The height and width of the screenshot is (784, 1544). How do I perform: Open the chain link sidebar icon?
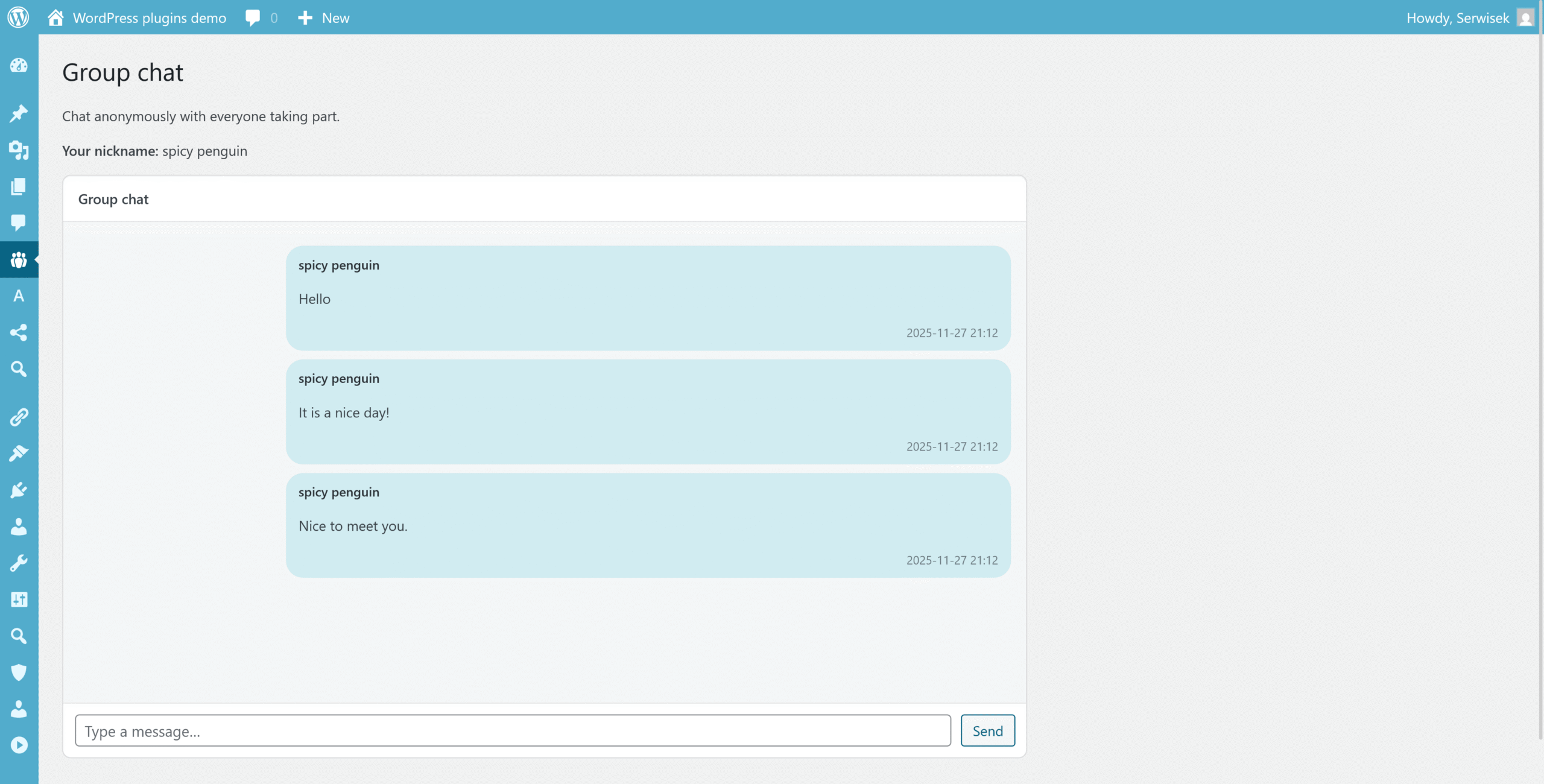(19, 417)
